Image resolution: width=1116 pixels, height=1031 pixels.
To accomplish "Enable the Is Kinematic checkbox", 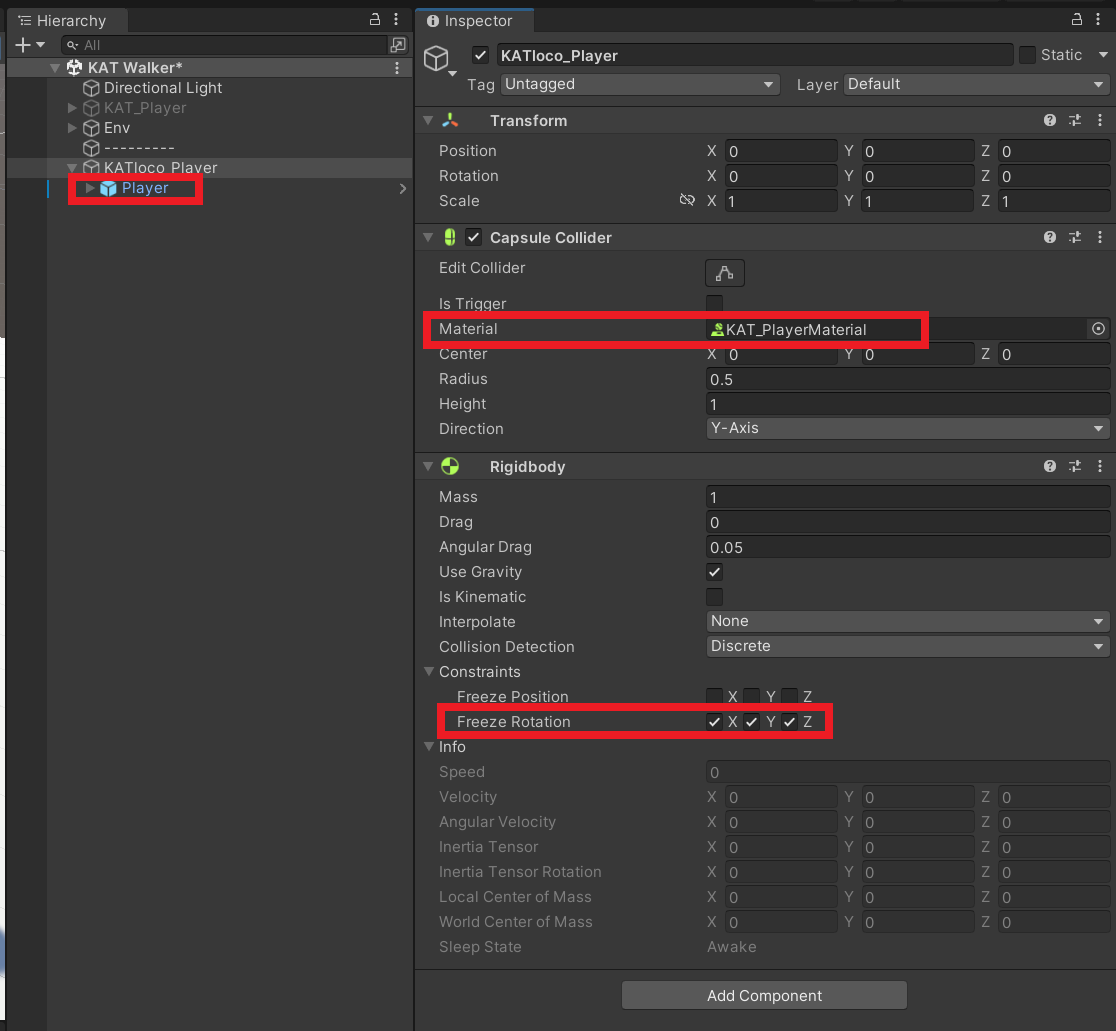I will point(715,596).
